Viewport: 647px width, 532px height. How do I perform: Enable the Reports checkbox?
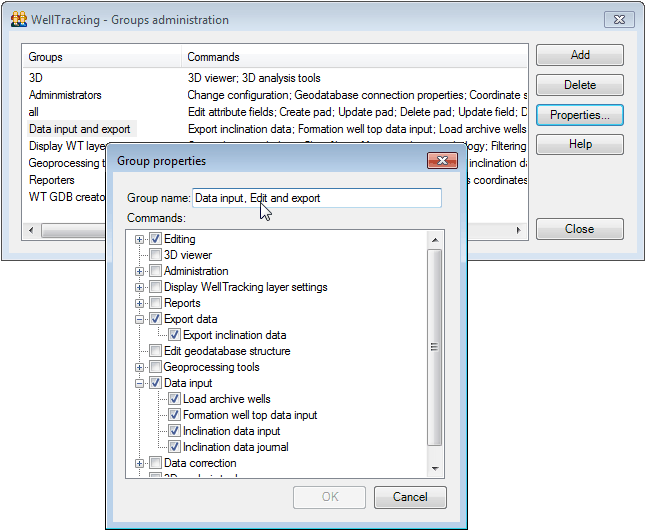(x=156, y=303)
